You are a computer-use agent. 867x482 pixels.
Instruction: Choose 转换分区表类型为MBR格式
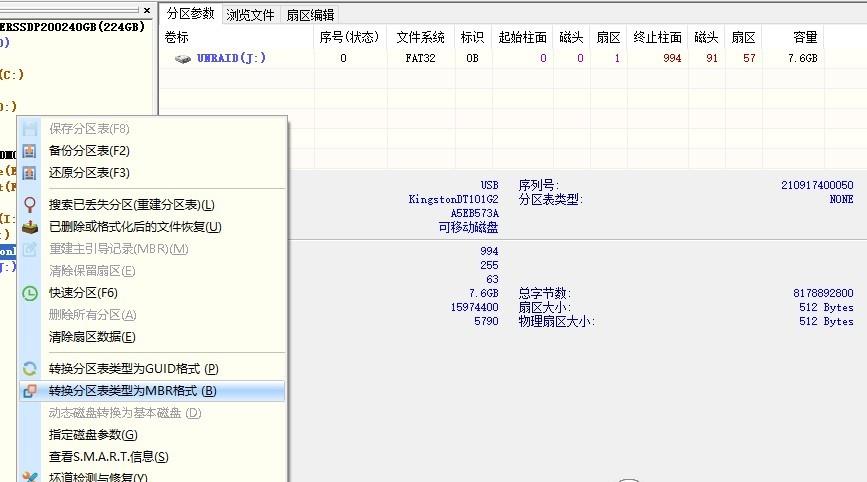click(153, 391)
